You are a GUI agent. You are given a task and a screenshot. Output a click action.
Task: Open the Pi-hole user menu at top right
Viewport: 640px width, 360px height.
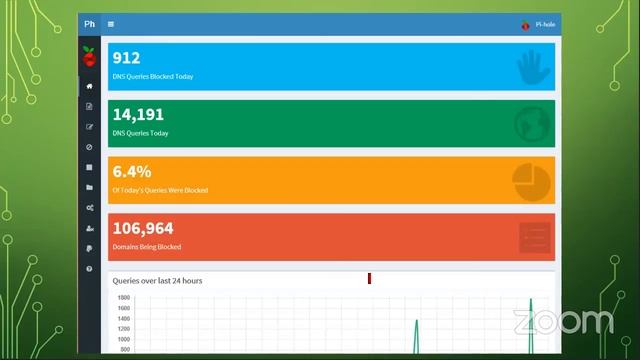point(538,24)
